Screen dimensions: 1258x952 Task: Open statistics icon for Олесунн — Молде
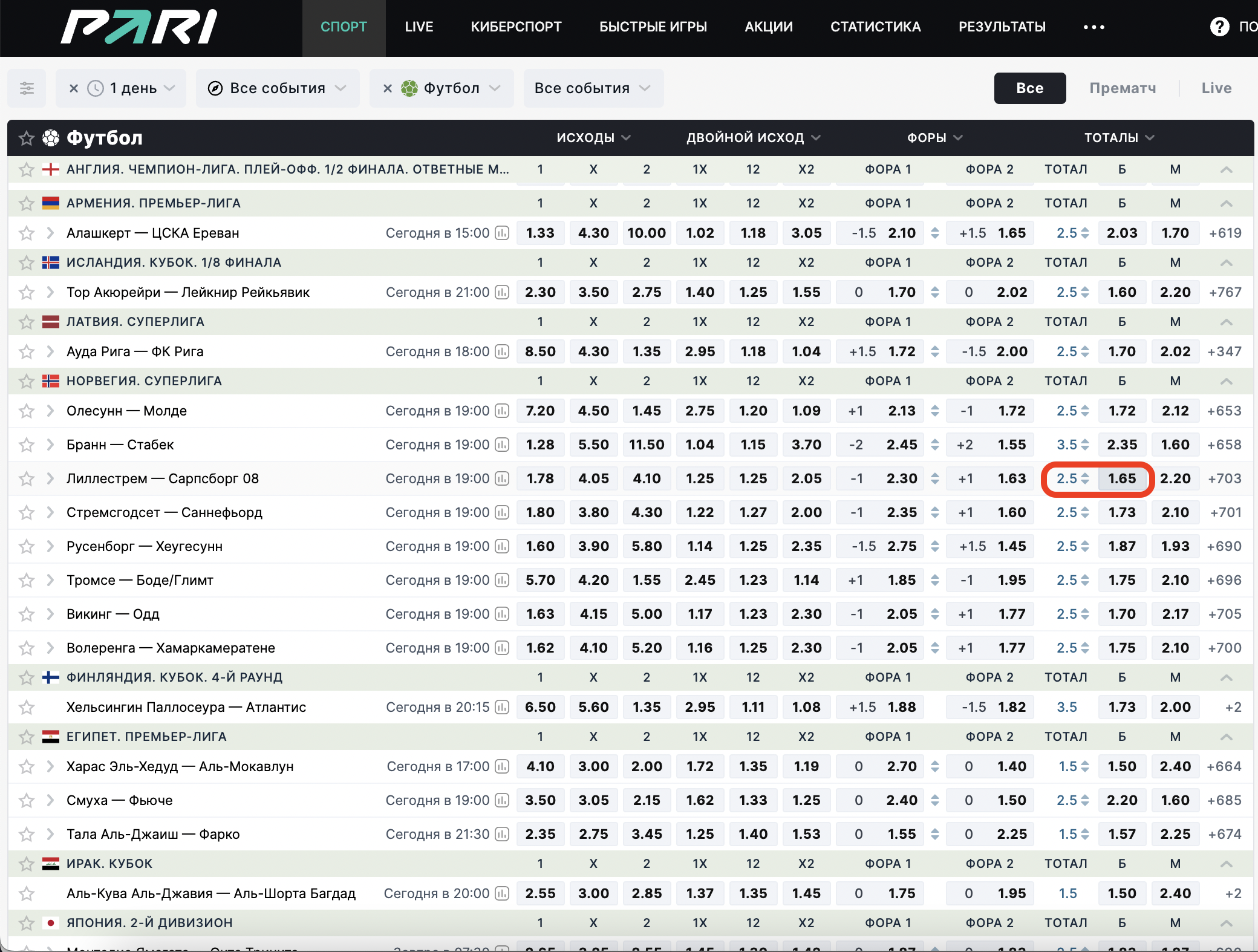[502, 411]
